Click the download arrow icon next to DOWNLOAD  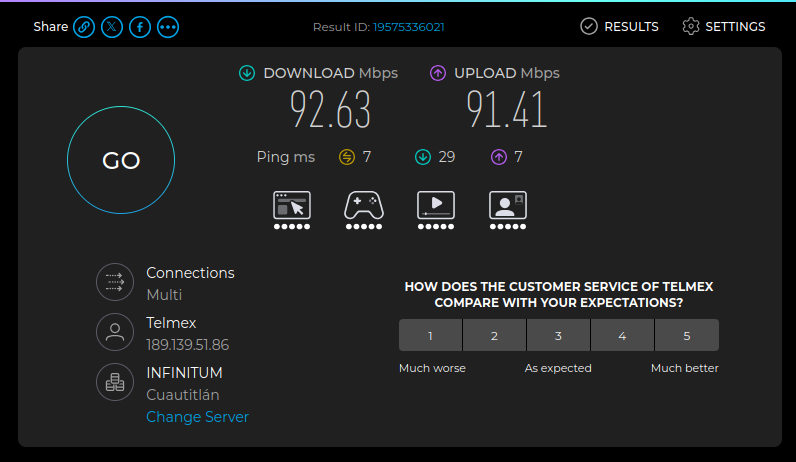(x=247, y=73)
